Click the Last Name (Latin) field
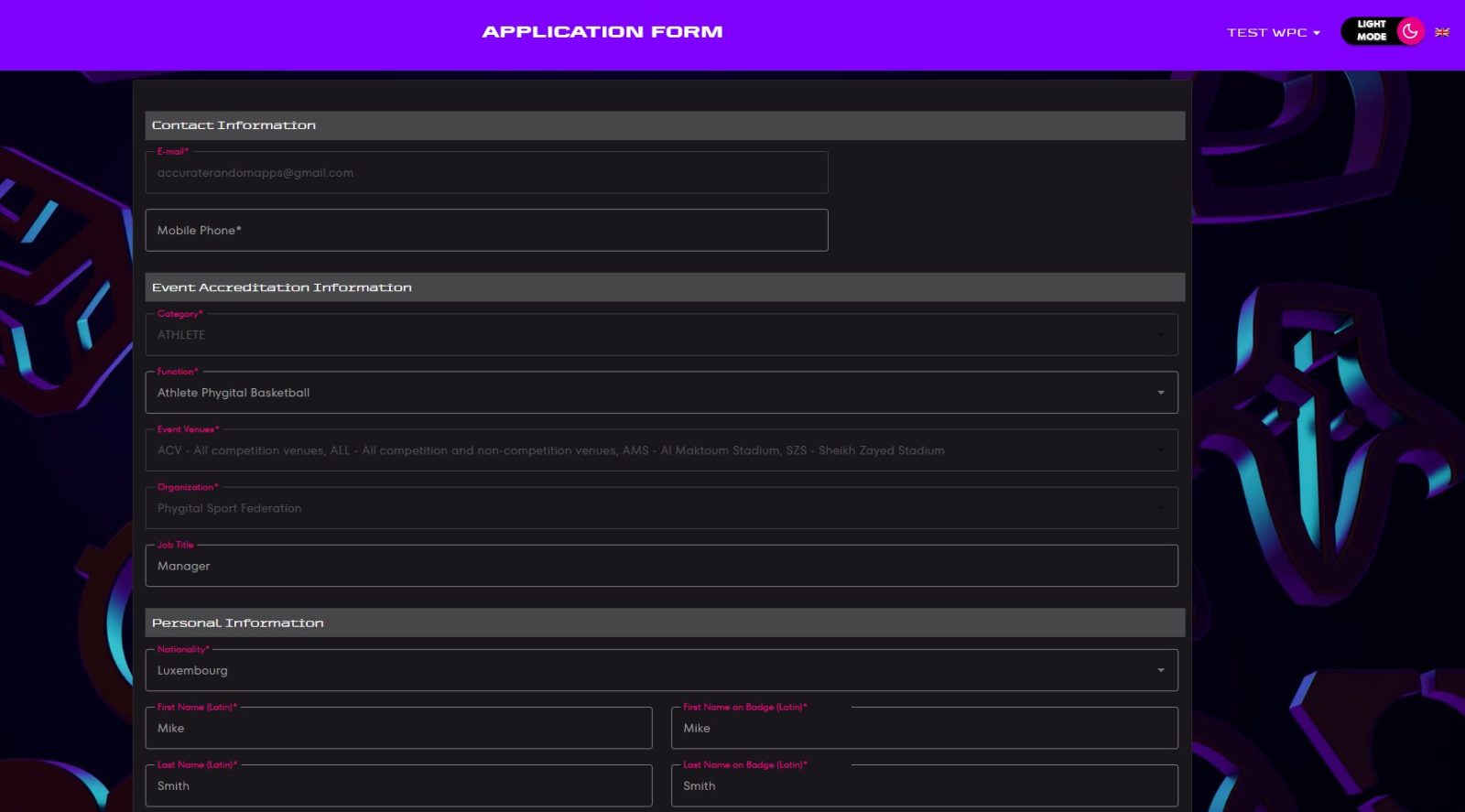Image resolution: width=1465 pixels, height=812 pixels. click(398, 785)
